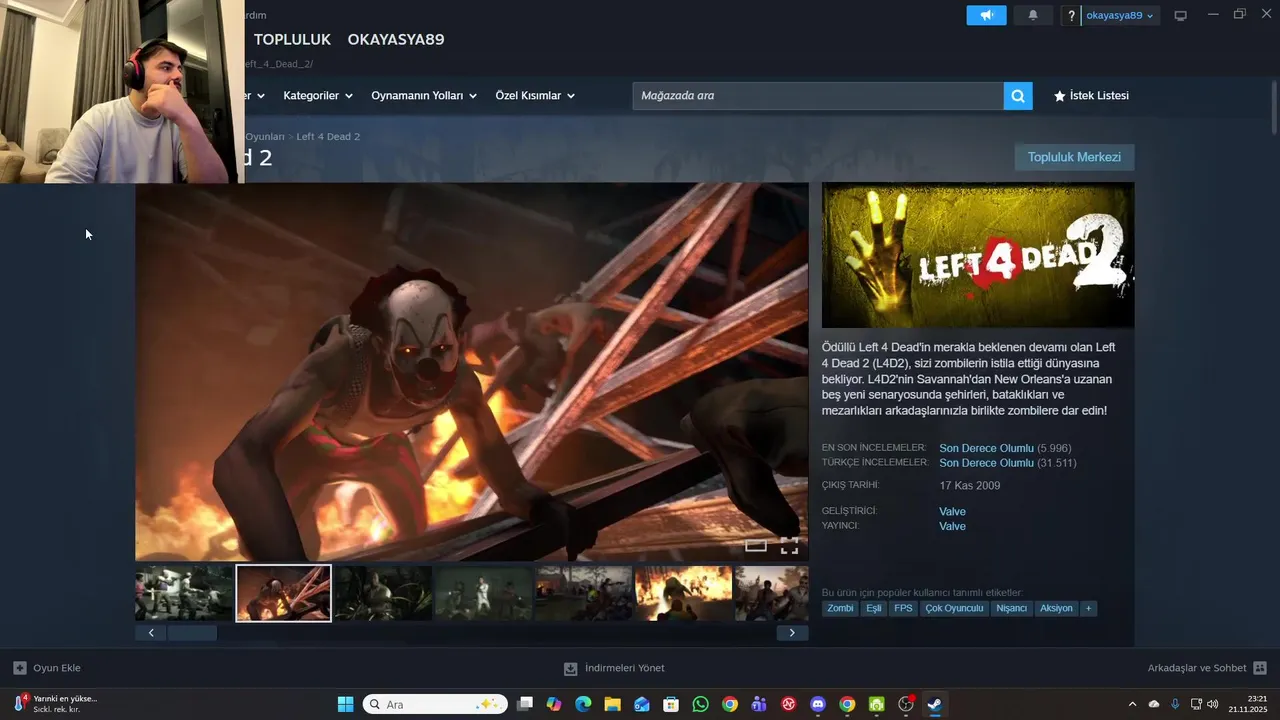Screen dimensions: 1280x720
Task: Open the TOPLULUK tab
Action: pos(292,39)
